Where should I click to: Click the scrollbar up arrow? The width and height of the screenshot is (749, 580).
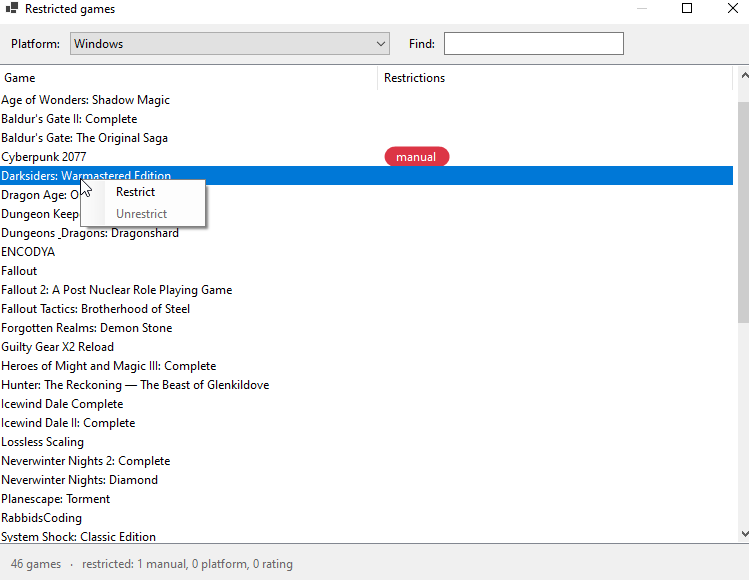coord(744,75)
